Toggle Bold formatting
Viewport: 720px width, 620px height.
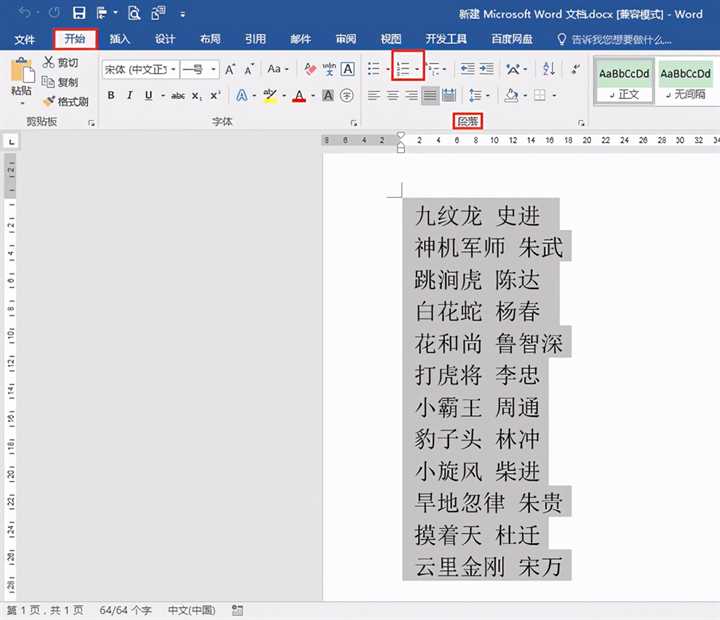[111, 96]
